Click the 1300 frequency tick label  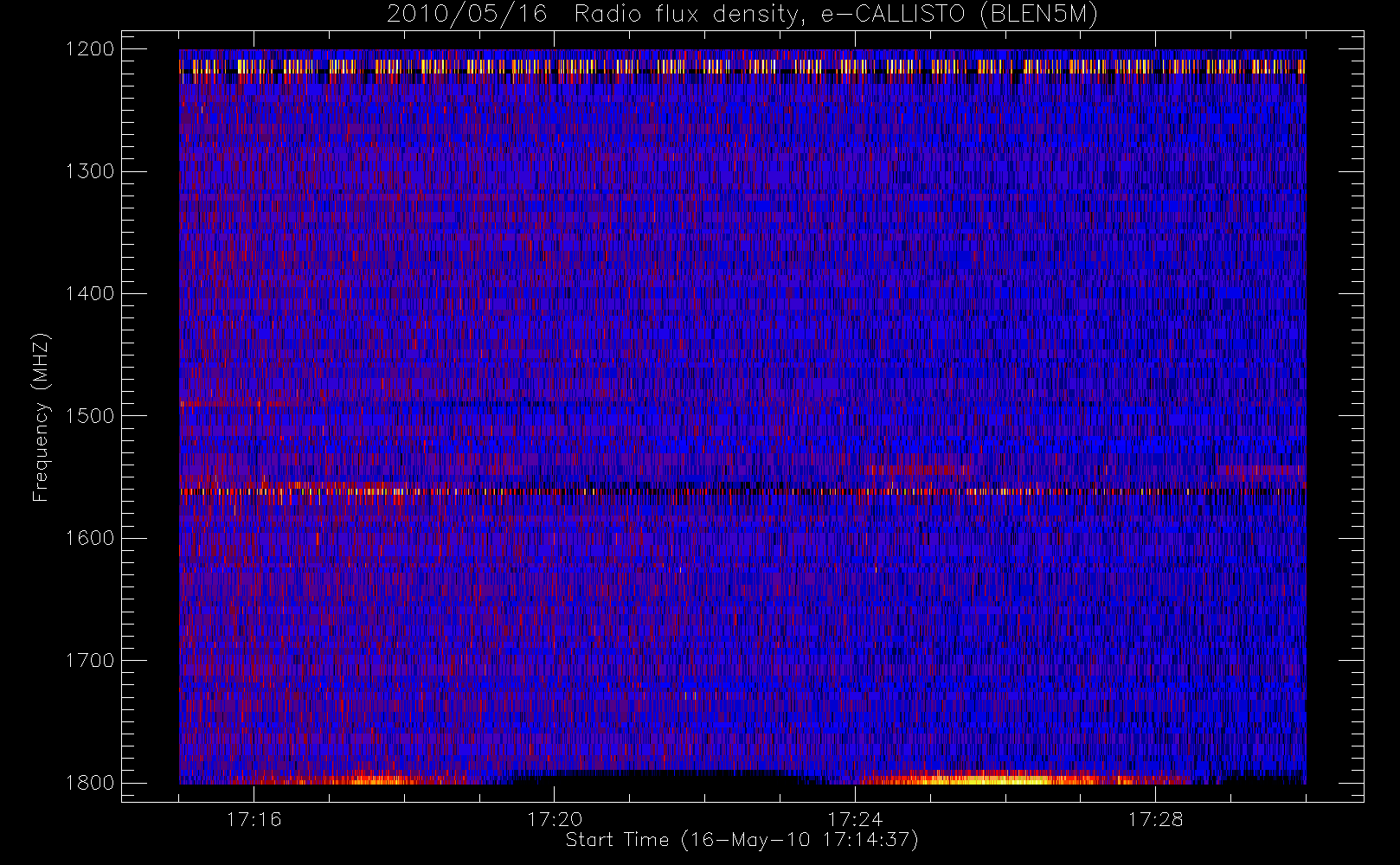point(90,171)
